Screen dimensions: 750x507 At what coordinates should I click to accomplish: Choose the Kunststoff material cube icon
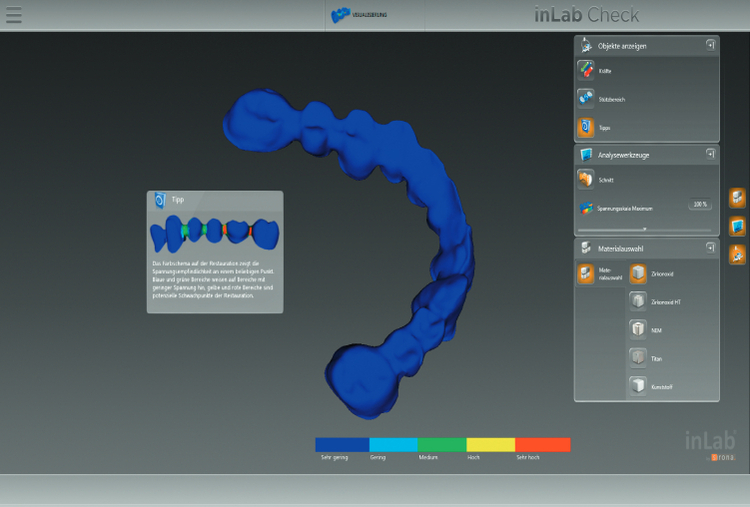pos(637,385)
